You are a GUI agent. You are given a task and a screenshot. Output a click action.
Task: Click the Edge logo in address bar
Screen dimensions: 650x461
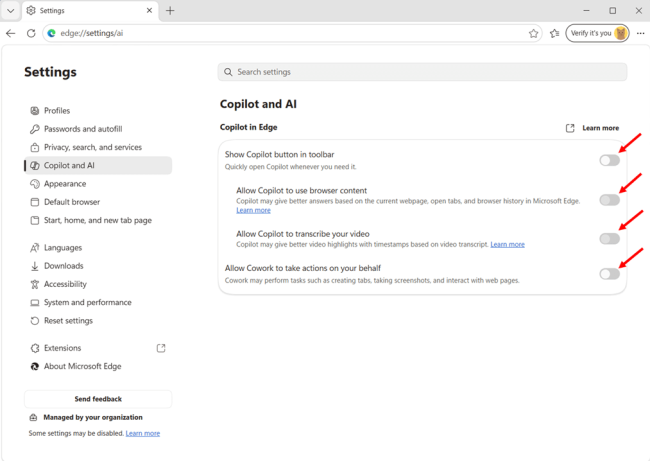pos(51,33)
